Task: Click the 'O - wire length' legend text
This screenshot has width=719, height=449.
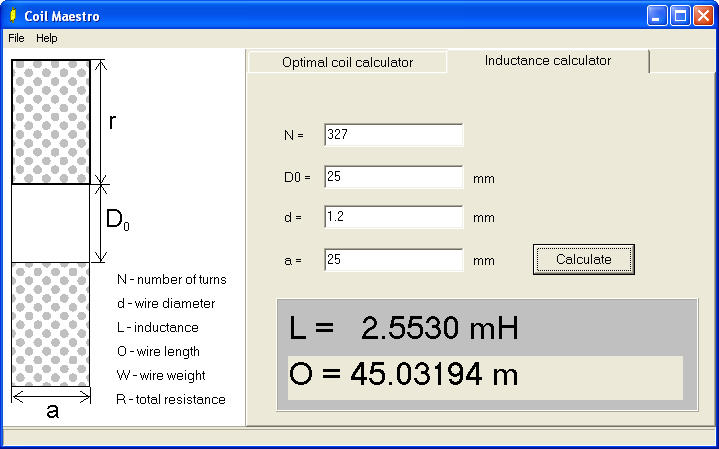Action: [159, 352]
